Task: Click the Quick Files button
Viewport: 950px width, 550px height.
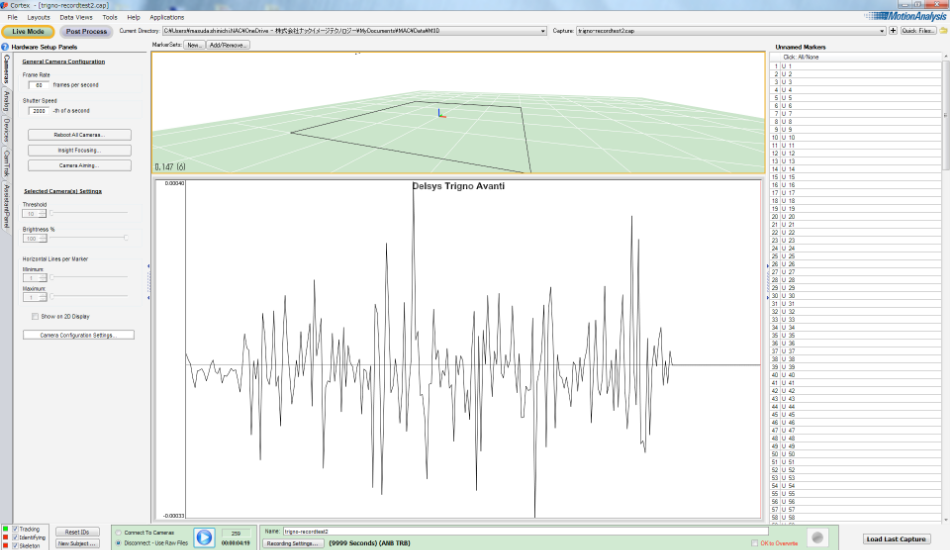Action: point(918,31)
